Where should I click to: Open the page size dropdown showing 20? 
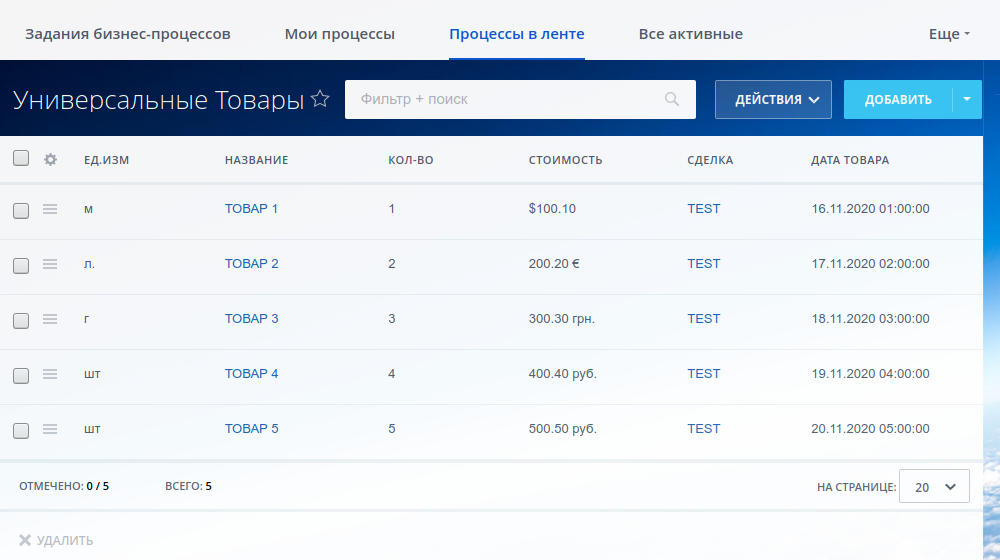[934, 487]
